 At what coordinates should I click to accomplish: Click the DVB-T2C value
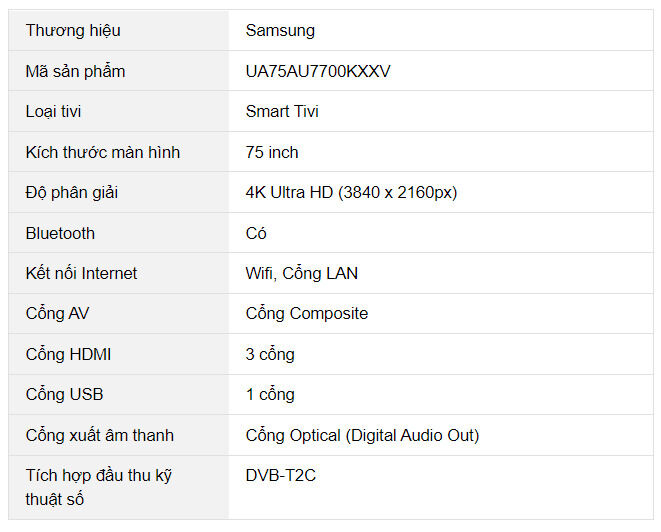(x=280, y=476)
